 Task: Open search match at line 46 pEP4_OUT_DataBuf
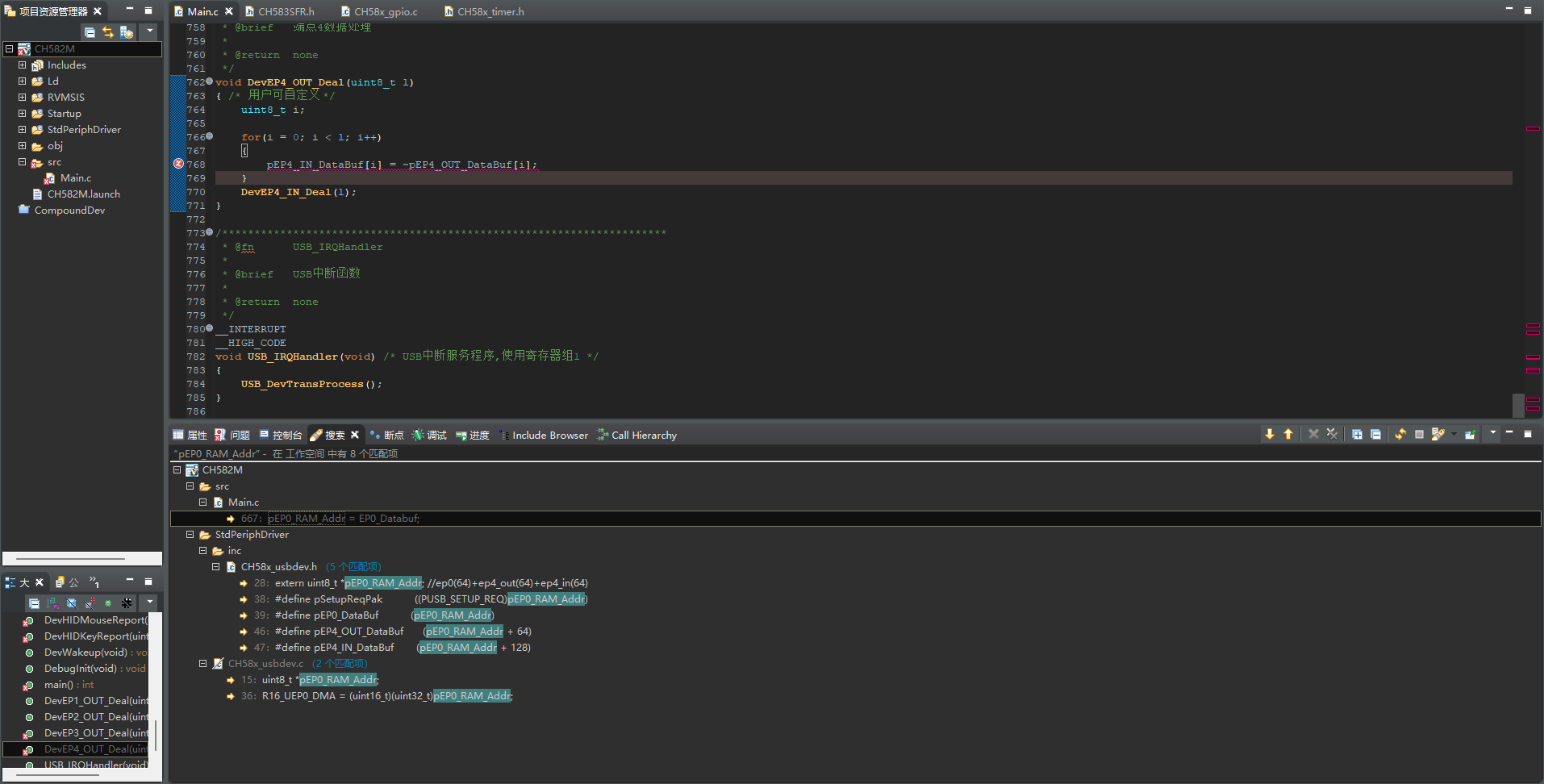tap(392, 632)
